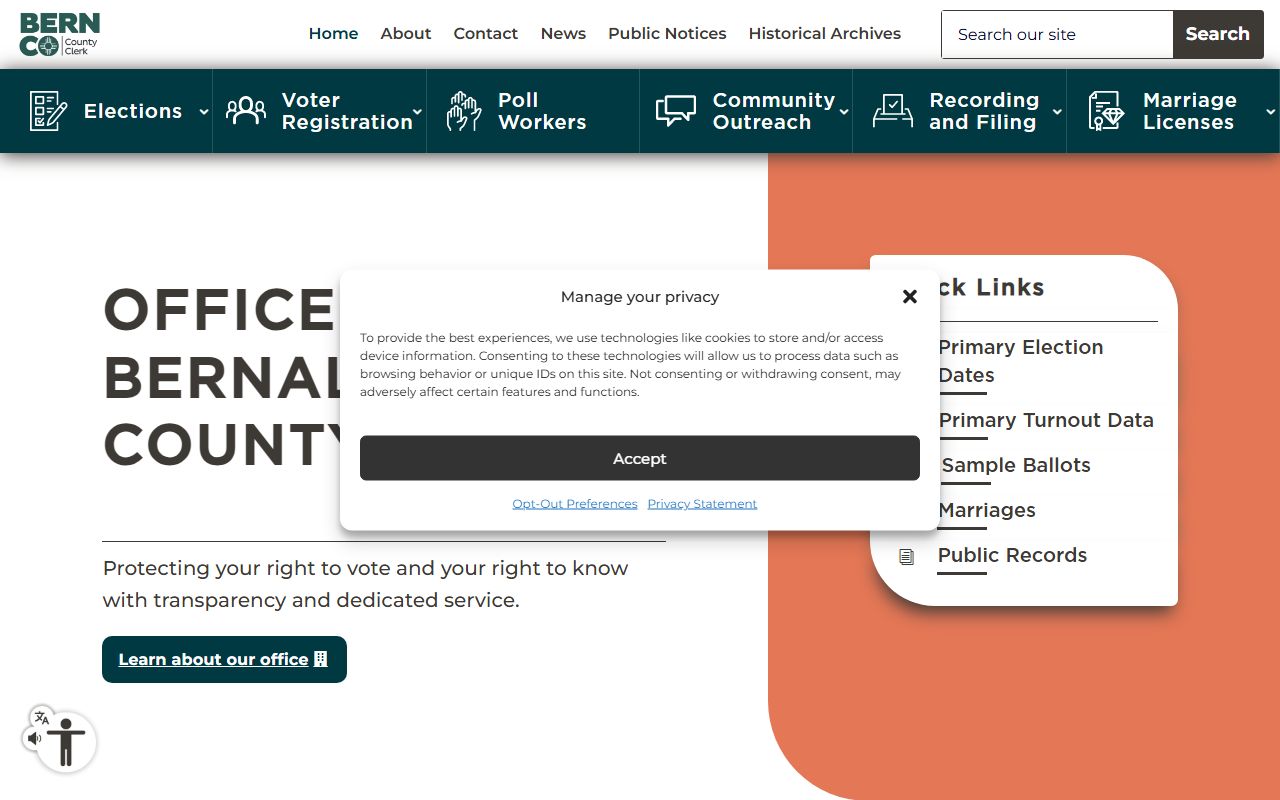Screen dimensions: 1280x800
Task: Click the Protecting your right to vote tagline
Action: pyautogui.click(x=366, y=584)
